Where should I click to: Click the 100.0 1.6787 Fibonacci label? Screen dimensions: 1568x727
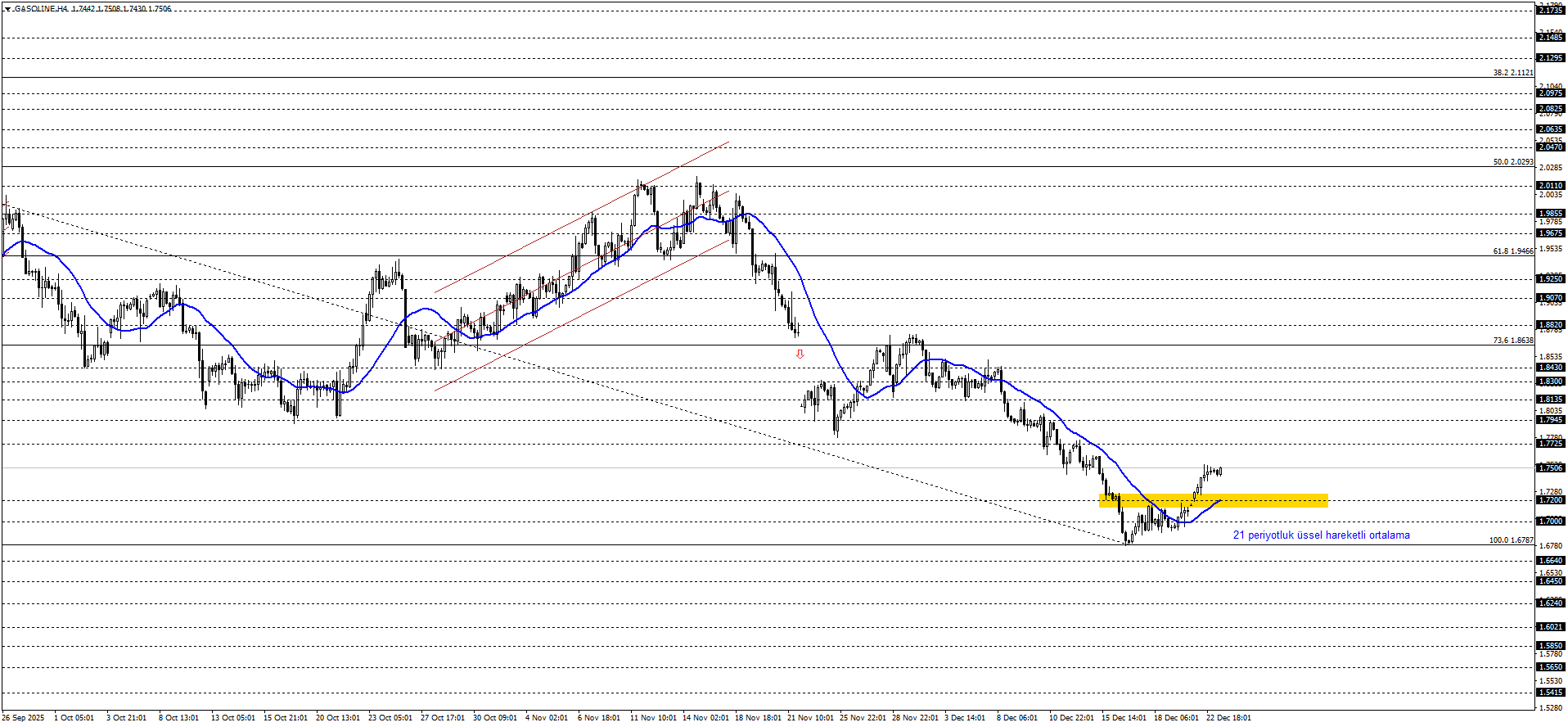(x=1511, y=540)
